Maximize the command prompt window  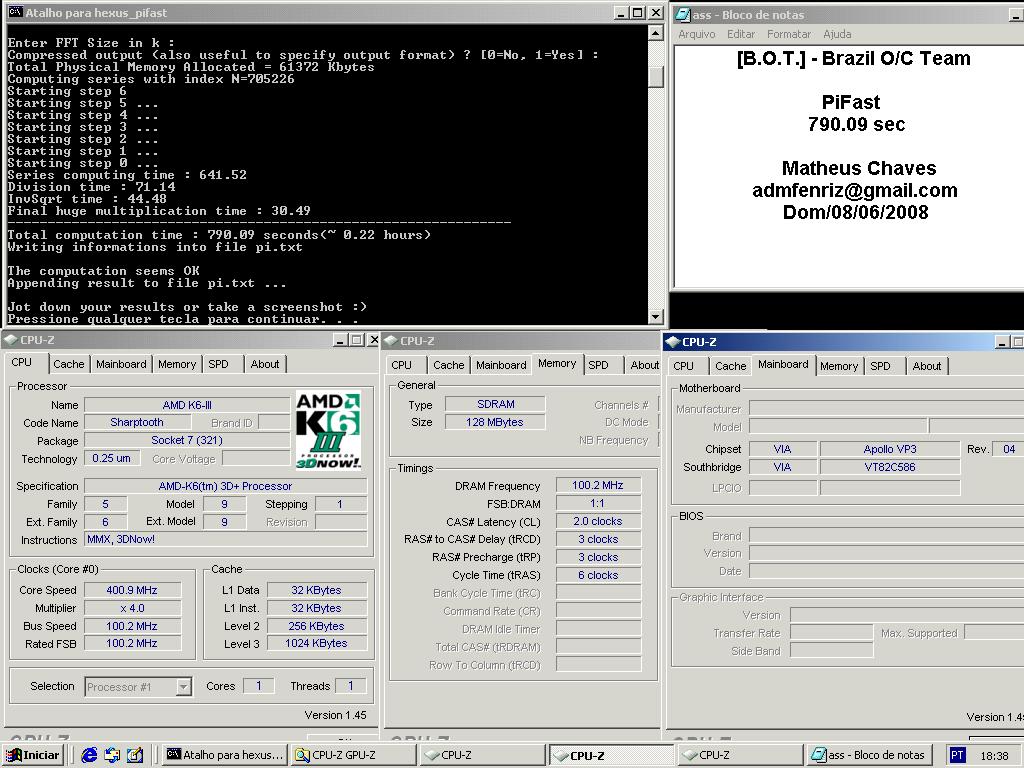click(637, 12)
